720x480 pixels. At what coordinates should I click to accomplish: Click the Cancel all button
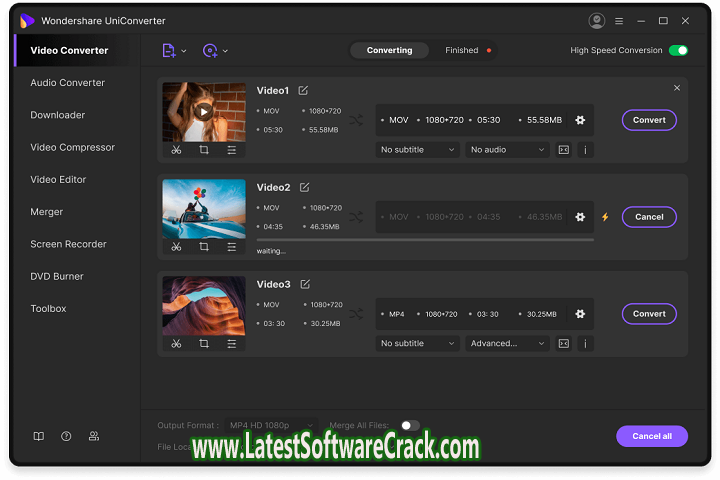point(652,436)
